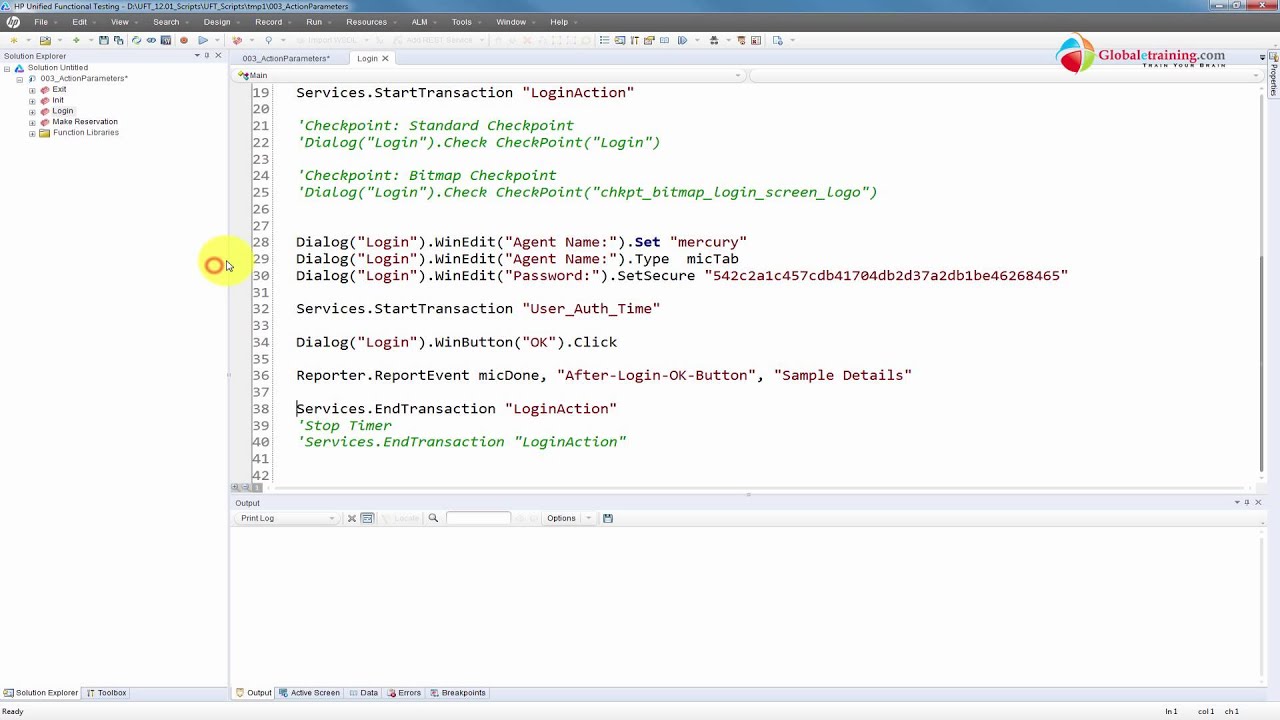
Task: Click the Save disk icon in the toolbar
Action: [104, 40]
